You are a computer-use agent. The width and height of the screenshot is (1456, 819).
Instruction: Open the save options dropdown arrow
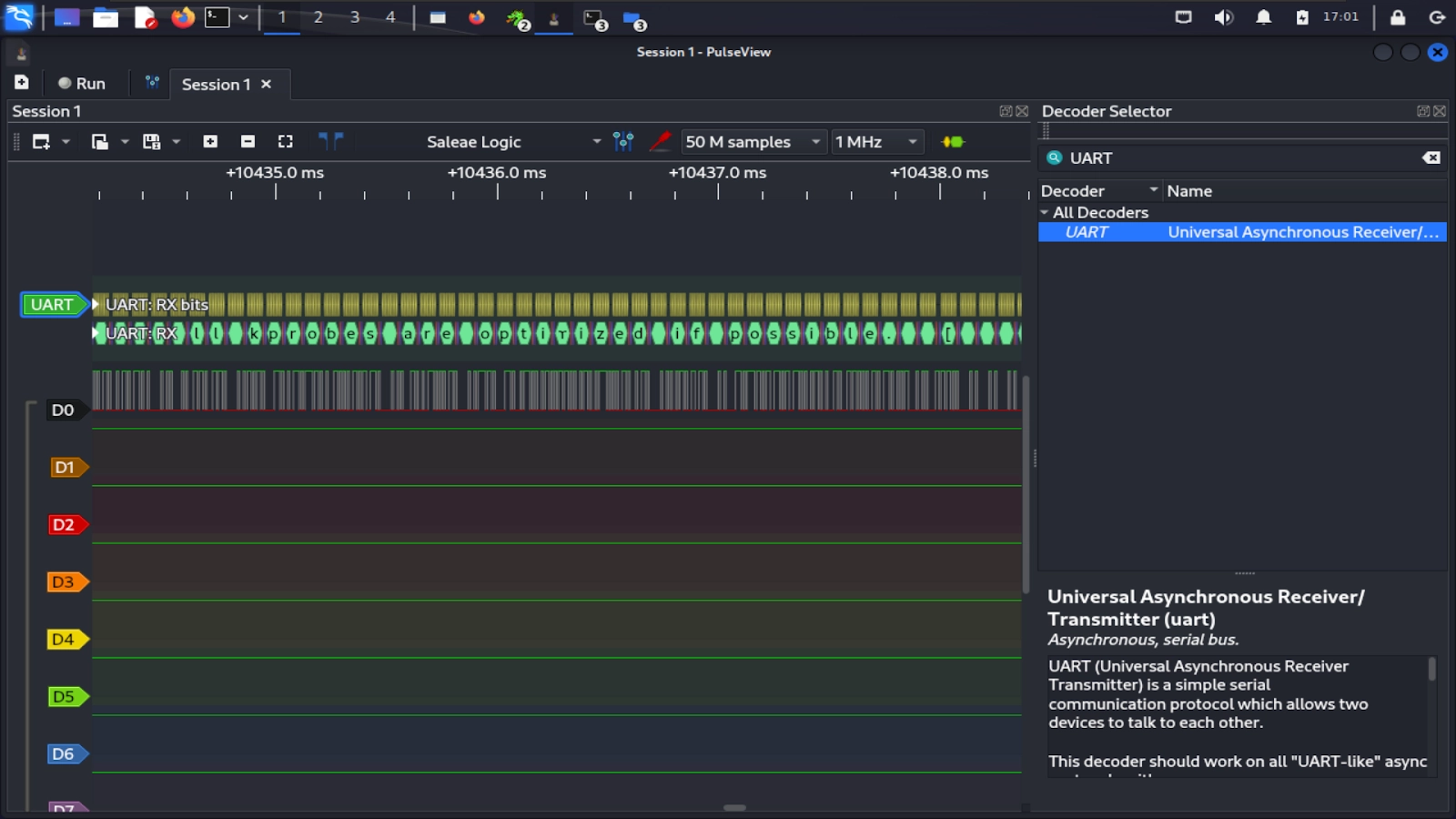[176, 141]
